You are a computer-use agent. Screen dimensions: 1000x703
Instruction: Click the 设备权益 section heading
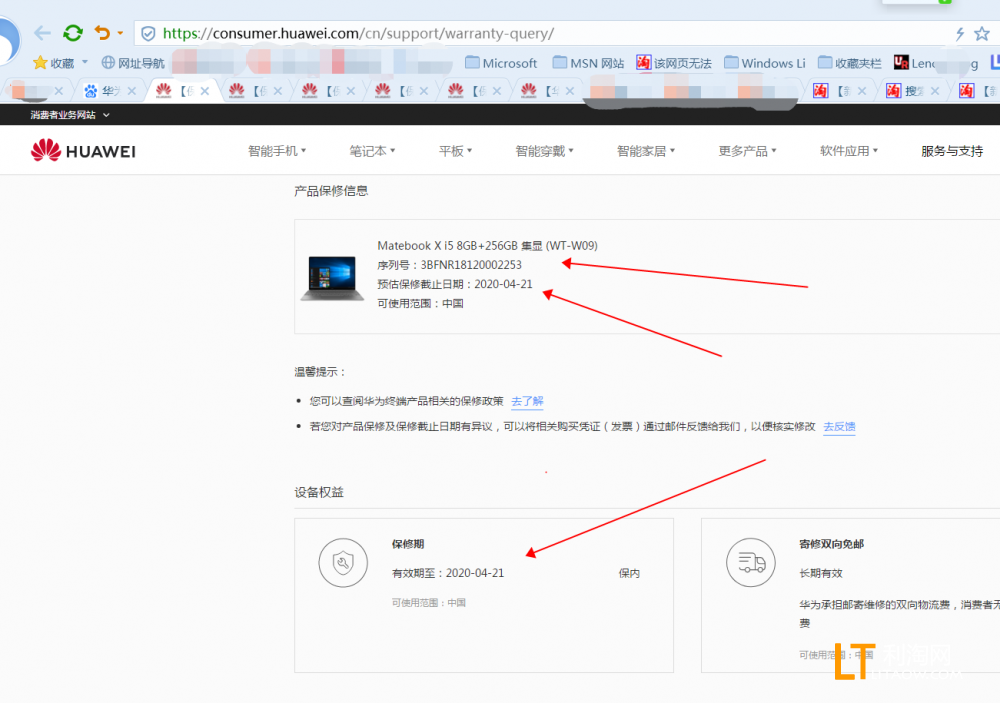pyautogui.click(x=319, y=492)
